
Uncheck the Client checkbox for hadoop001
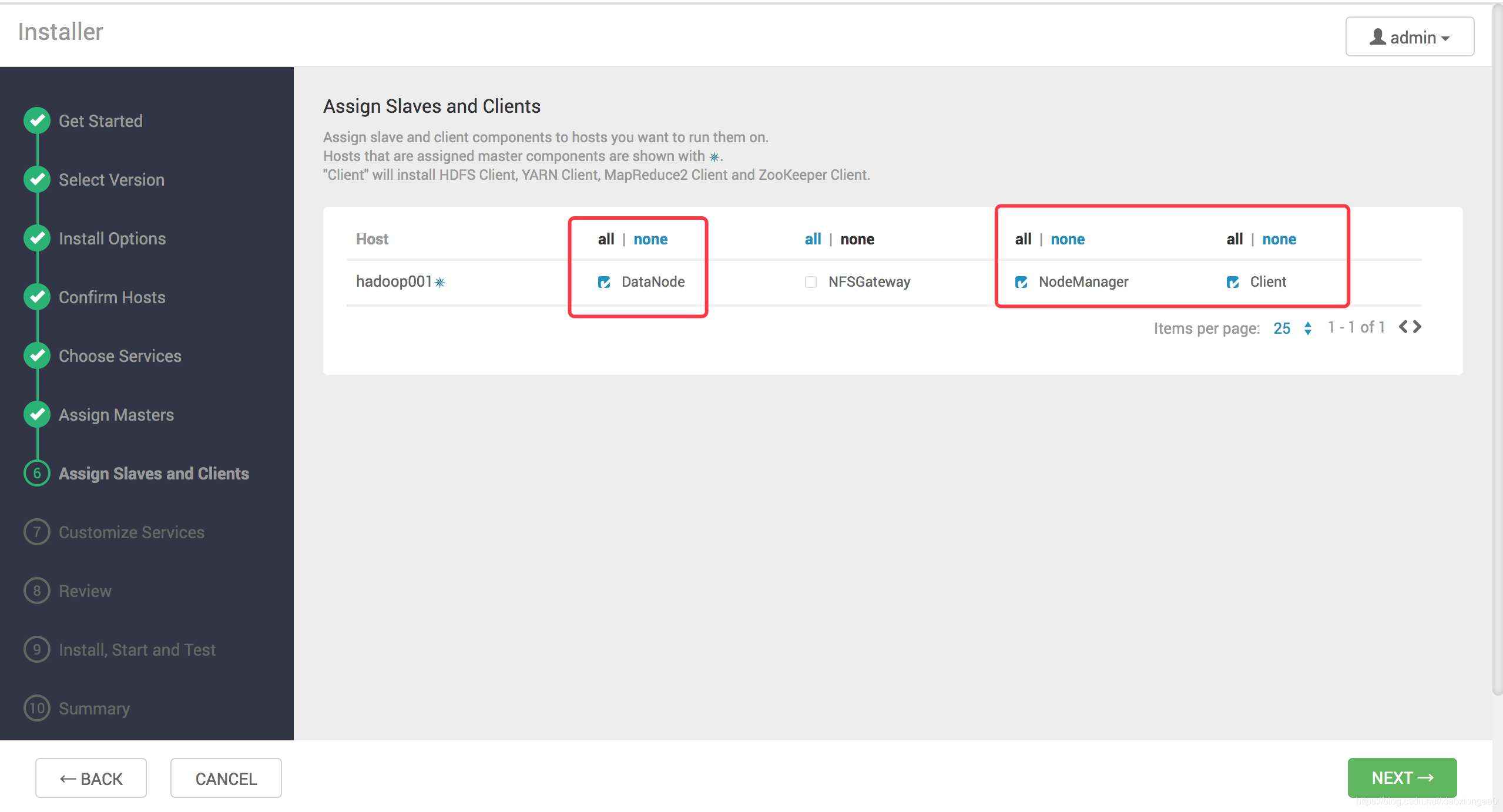[1232, 282]
